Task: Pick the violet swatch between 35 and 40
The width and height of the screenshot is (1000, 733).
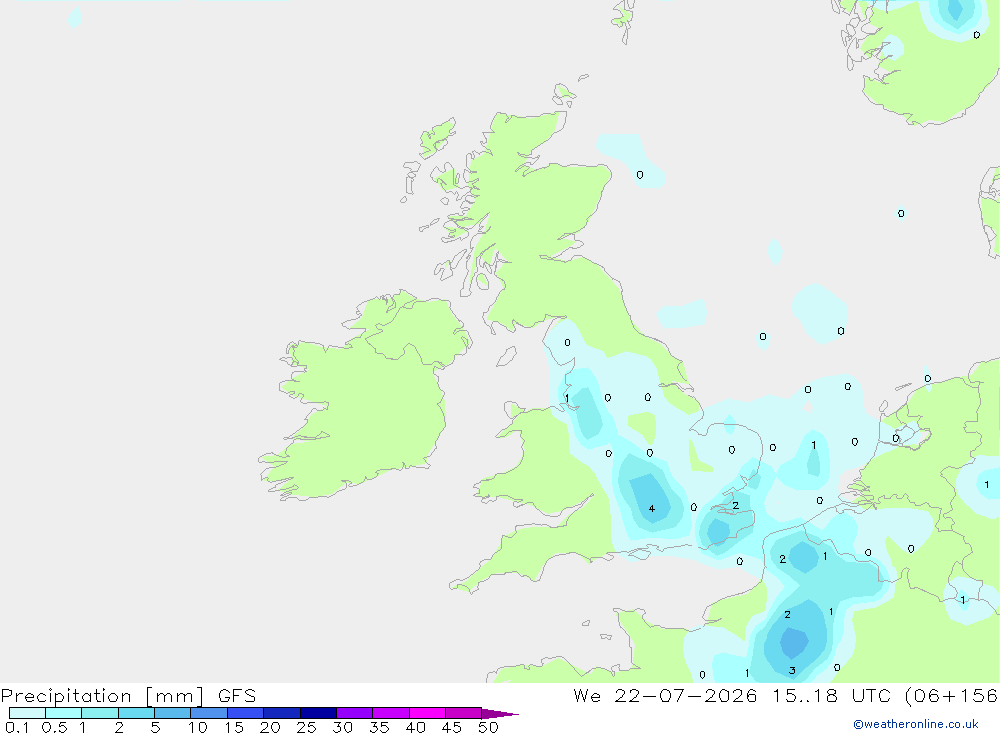Action: click(x=390, y=713)
